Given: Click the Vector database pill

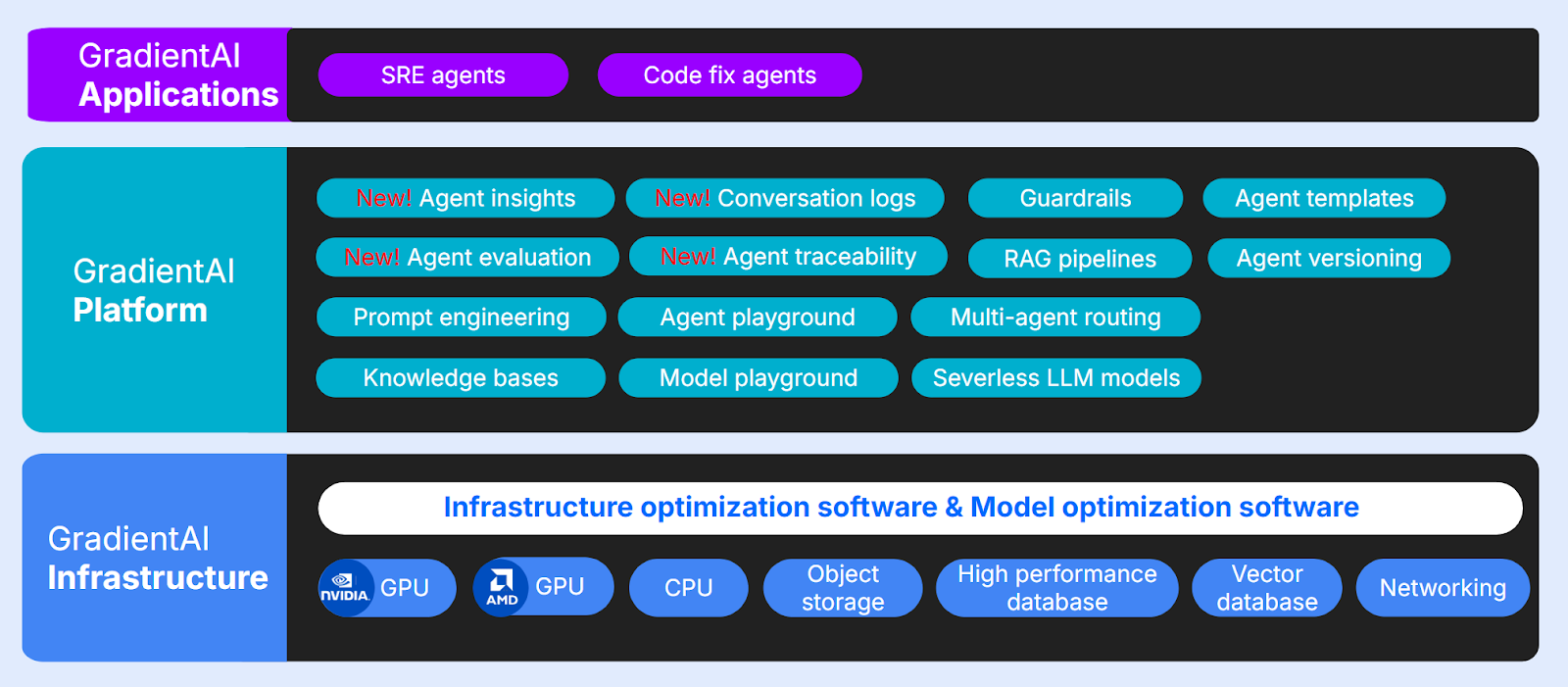Looking at the screenshot, I should tap(1266, 588).
